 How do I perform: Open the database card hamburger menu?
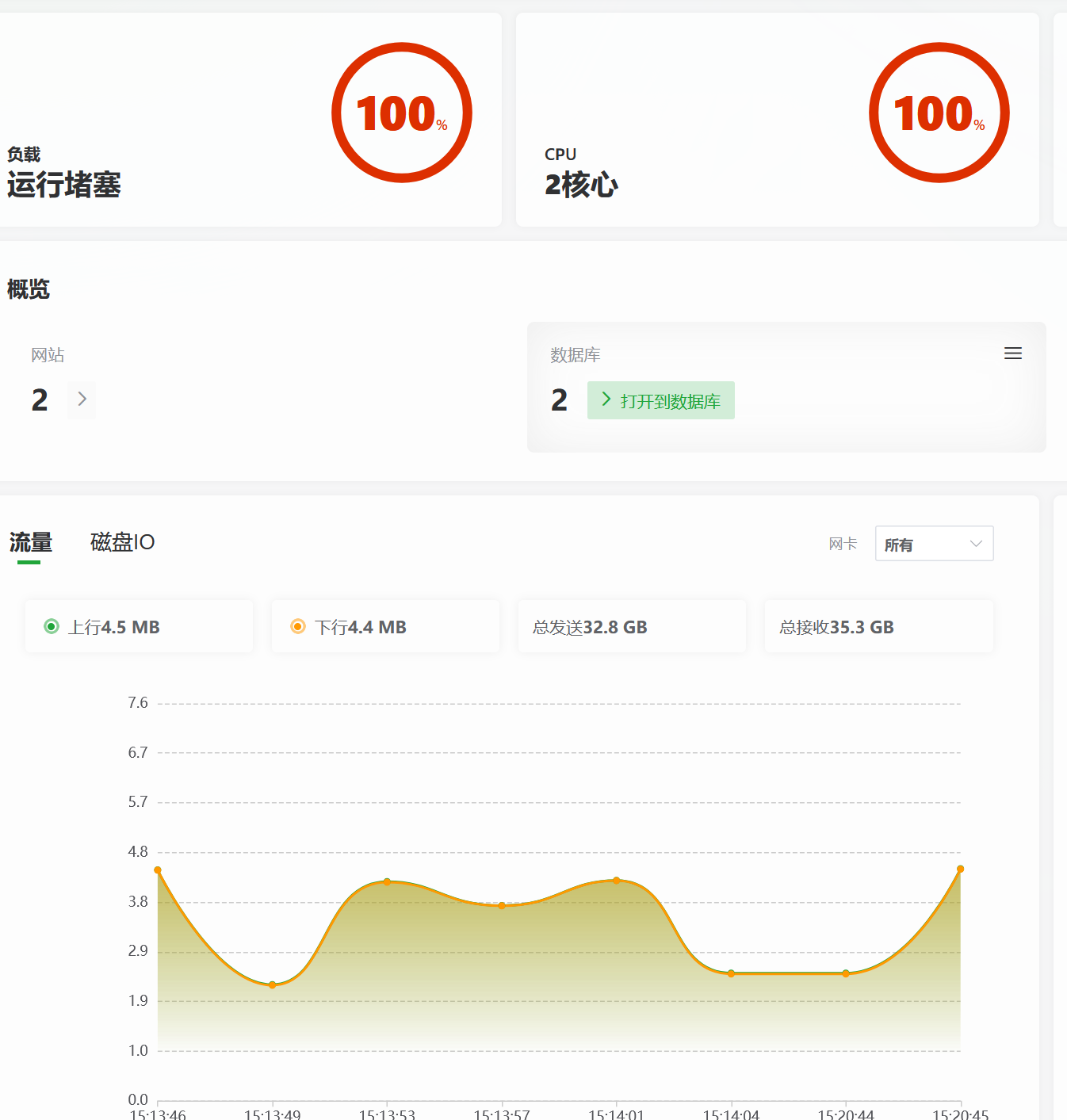1013,354
